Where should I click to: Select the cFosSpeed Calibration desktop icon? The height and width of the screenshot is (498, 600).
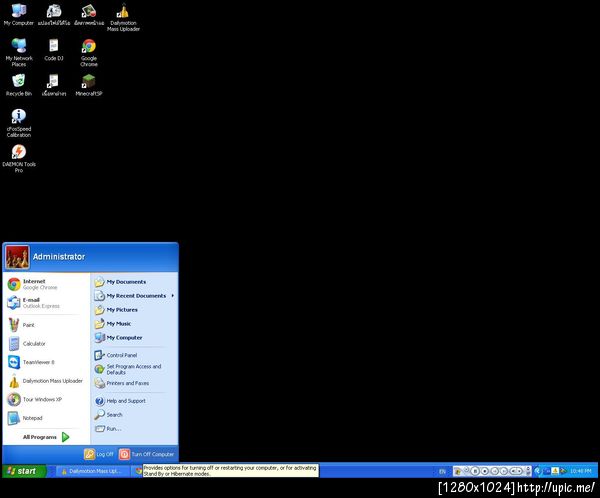(19, 123)
